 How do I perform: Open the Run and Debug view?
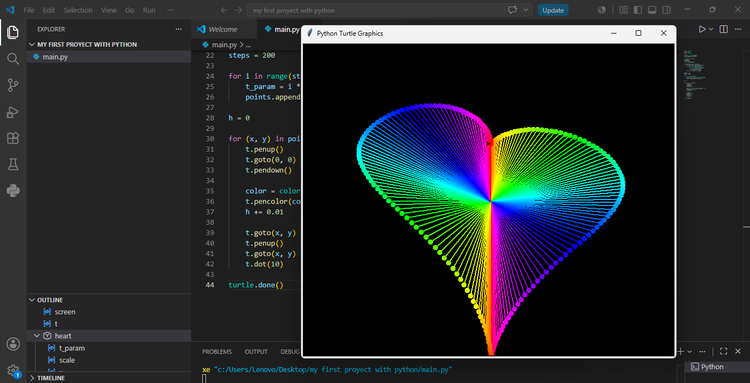13,112
